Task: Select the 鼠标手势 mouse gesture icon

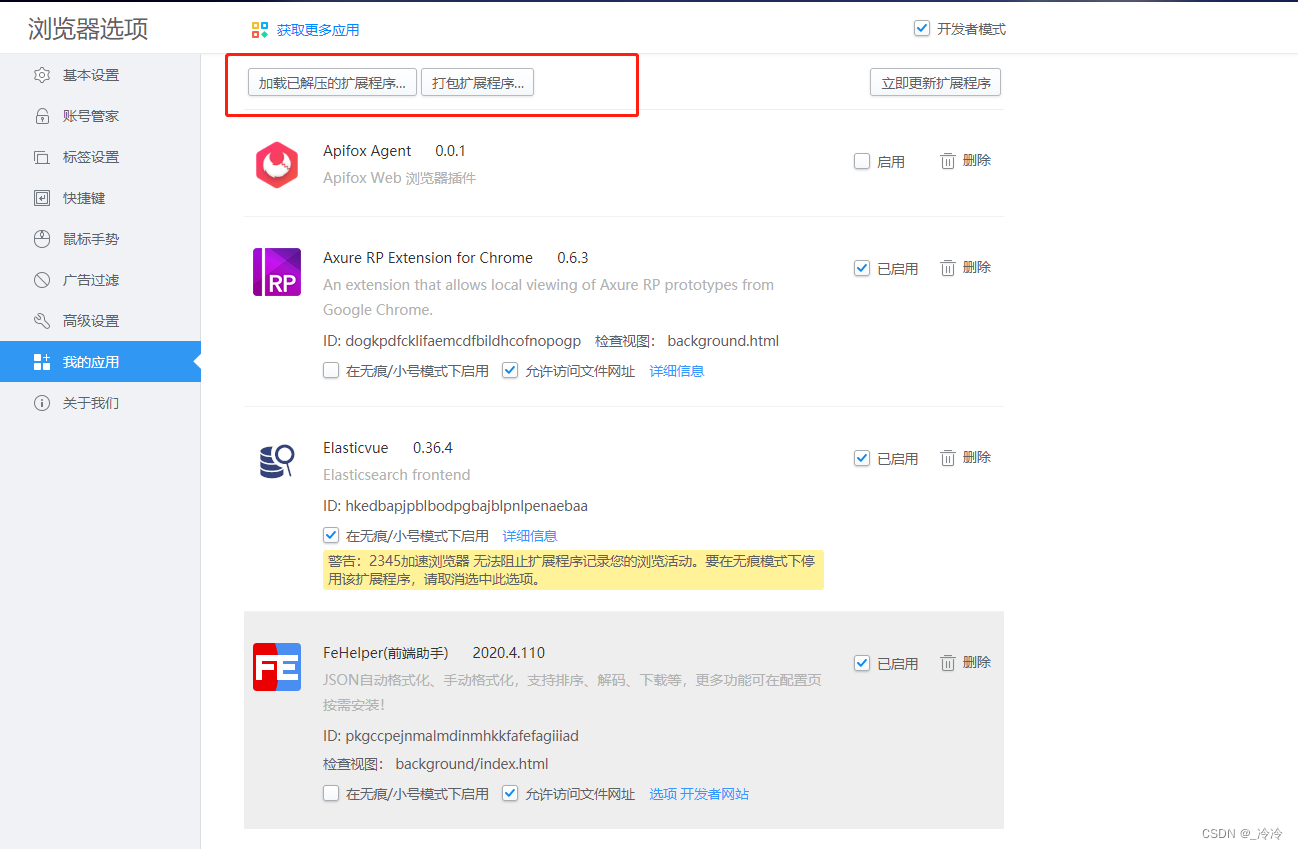Action: 42,238
